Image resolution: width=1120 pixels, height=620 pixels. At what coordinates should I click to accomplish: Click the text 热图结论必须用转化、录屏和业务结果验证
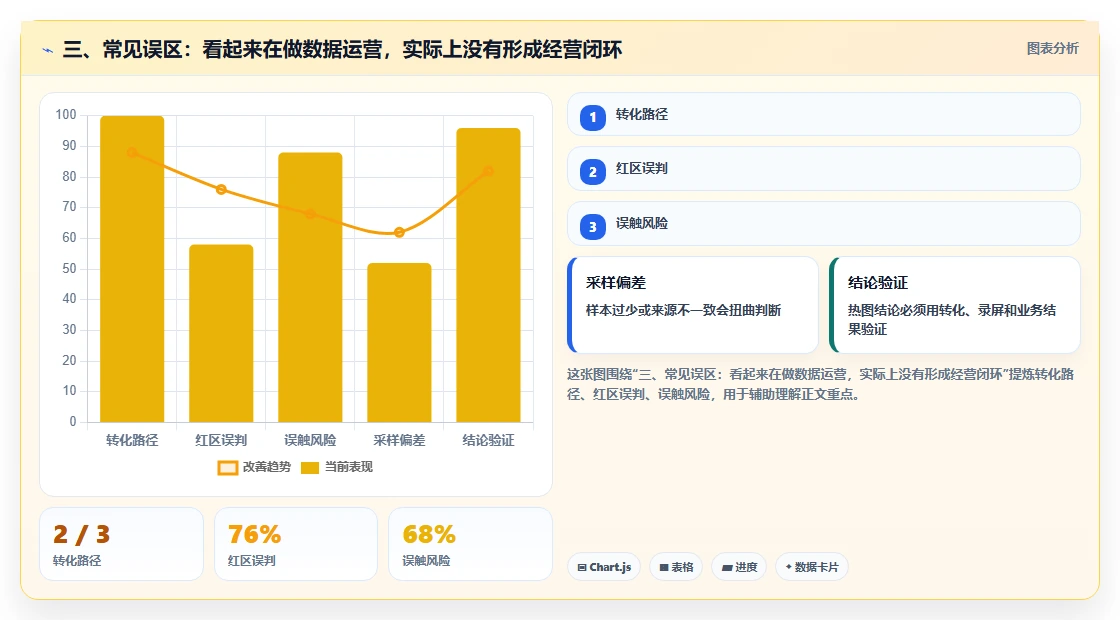pyautogui.click(x=952, y=320)
